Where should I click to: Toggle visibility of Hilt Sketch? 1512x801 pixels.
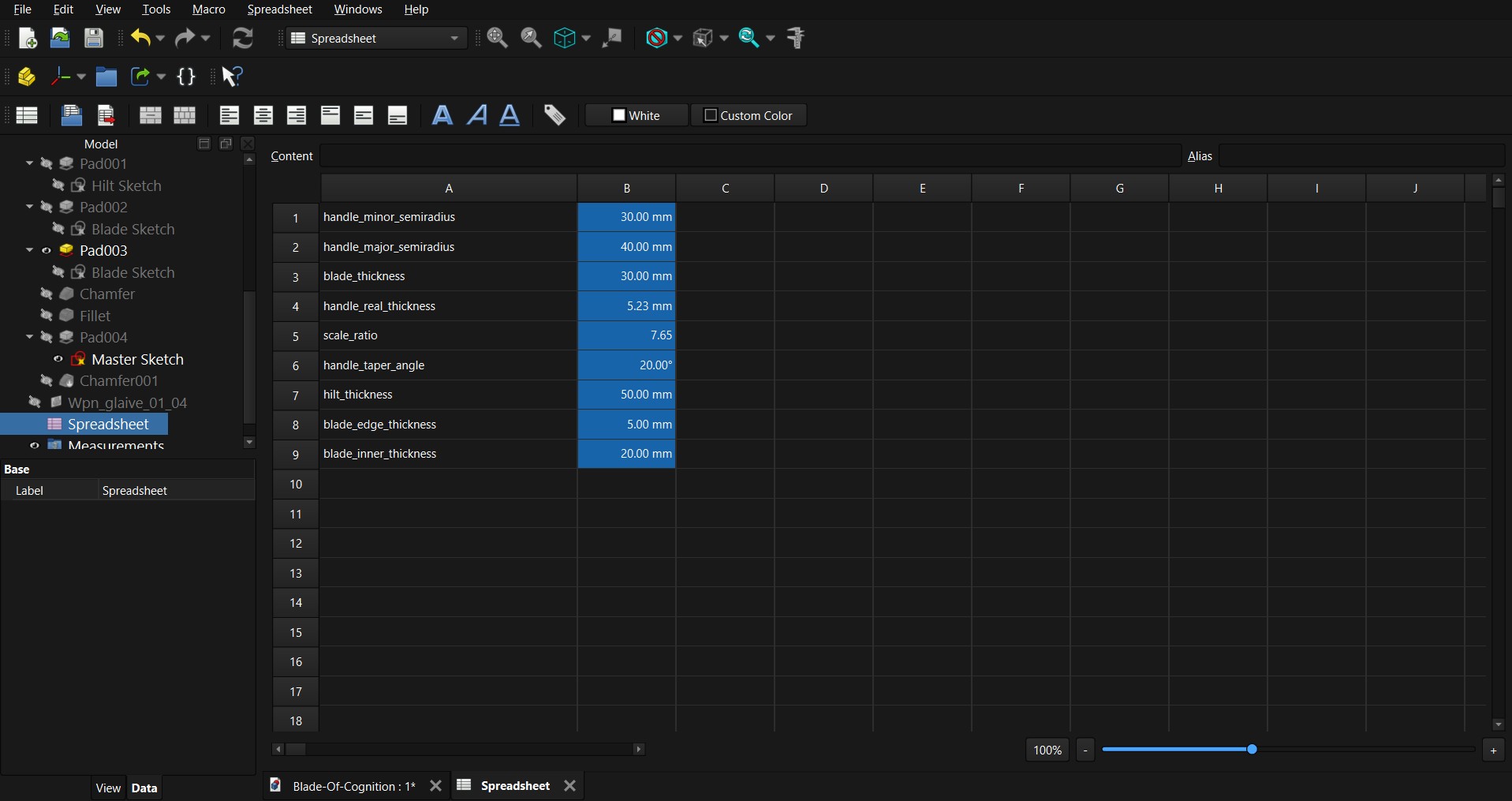tap(58, 185)
